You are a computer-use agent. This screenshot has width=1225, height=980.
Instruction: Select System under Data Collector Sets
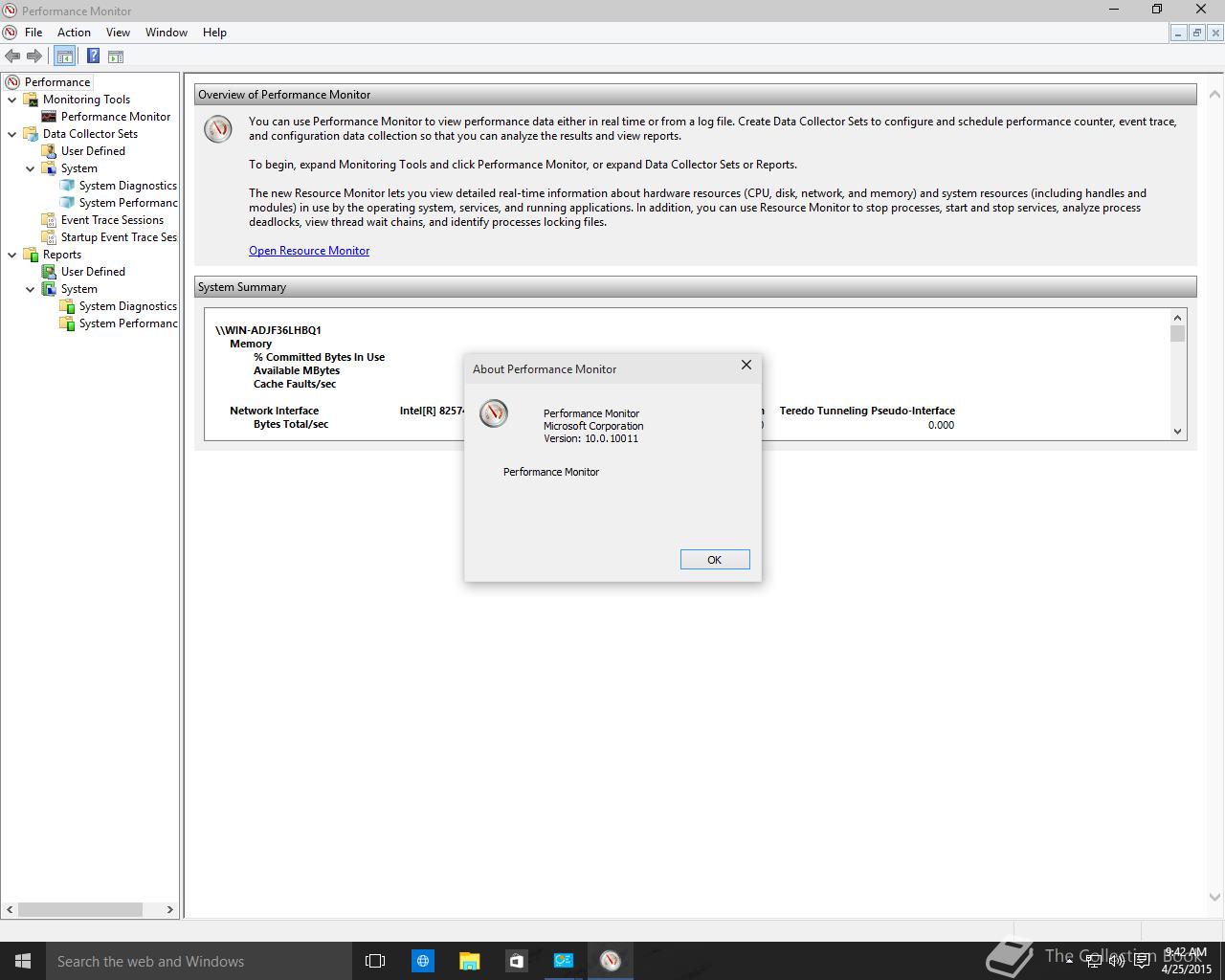tap(78, 168)
